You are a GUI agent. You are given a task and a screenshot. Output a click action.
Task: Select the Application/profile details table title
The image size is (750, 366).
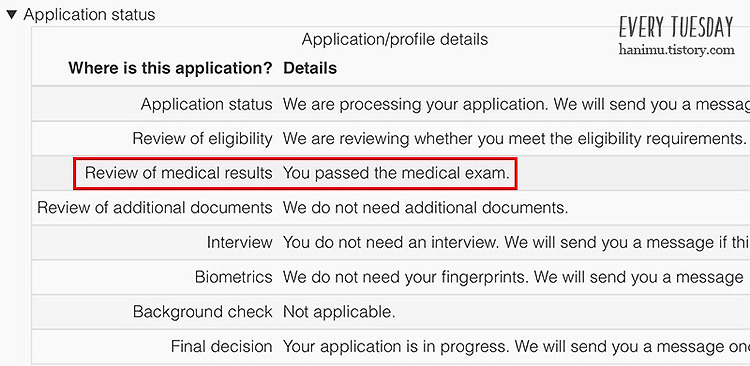pos(395,39)
